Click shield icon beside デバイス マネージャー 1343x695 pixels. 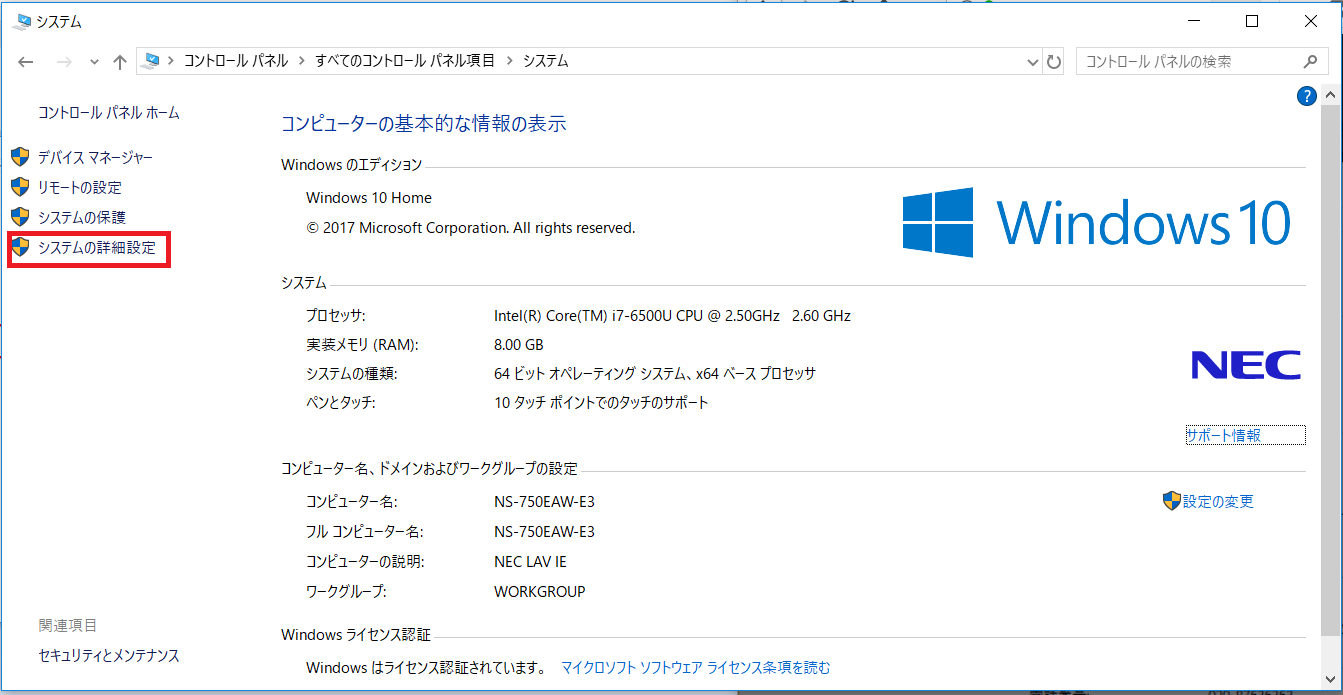(x=20, y=157)
